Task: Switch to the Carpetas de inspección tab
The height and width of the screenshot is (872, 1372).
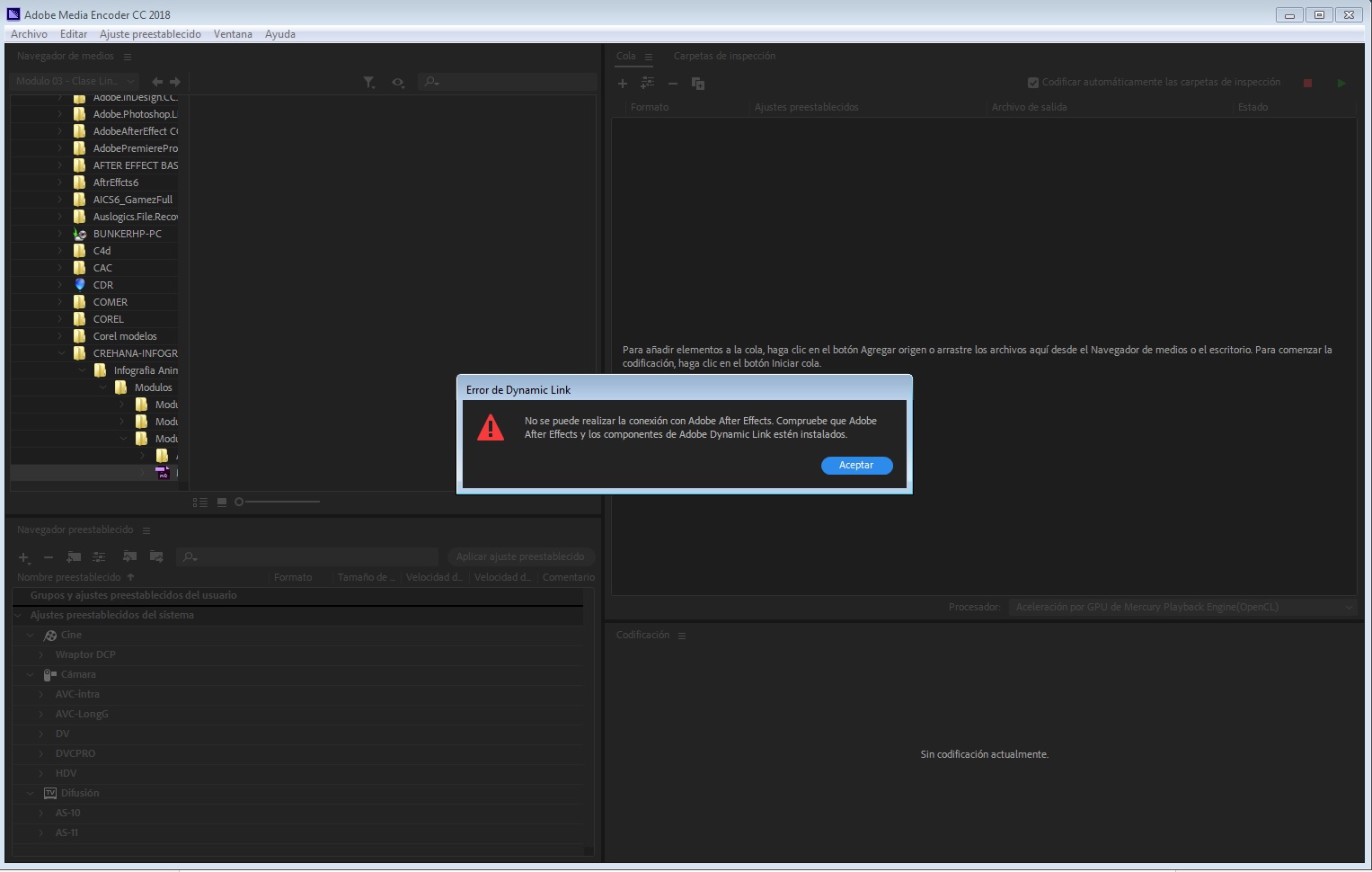Action: coord(724,56)
